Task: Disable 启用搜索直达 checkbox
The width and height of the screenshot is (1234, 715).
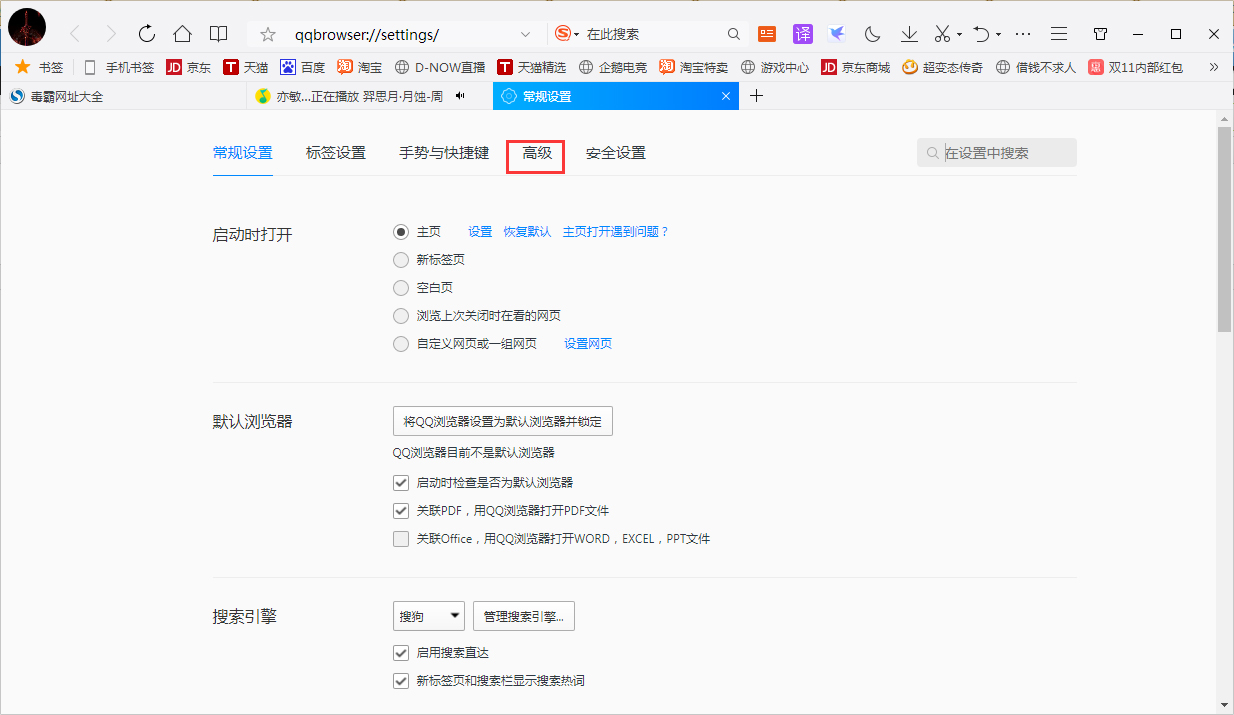Action: (401, 652)
